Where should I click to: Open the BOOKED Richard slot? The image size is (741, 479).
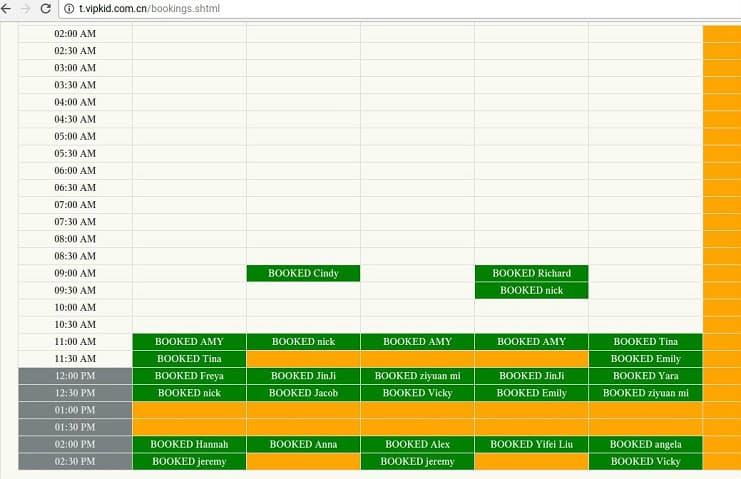pyautogui.click(x=532, y=273)
